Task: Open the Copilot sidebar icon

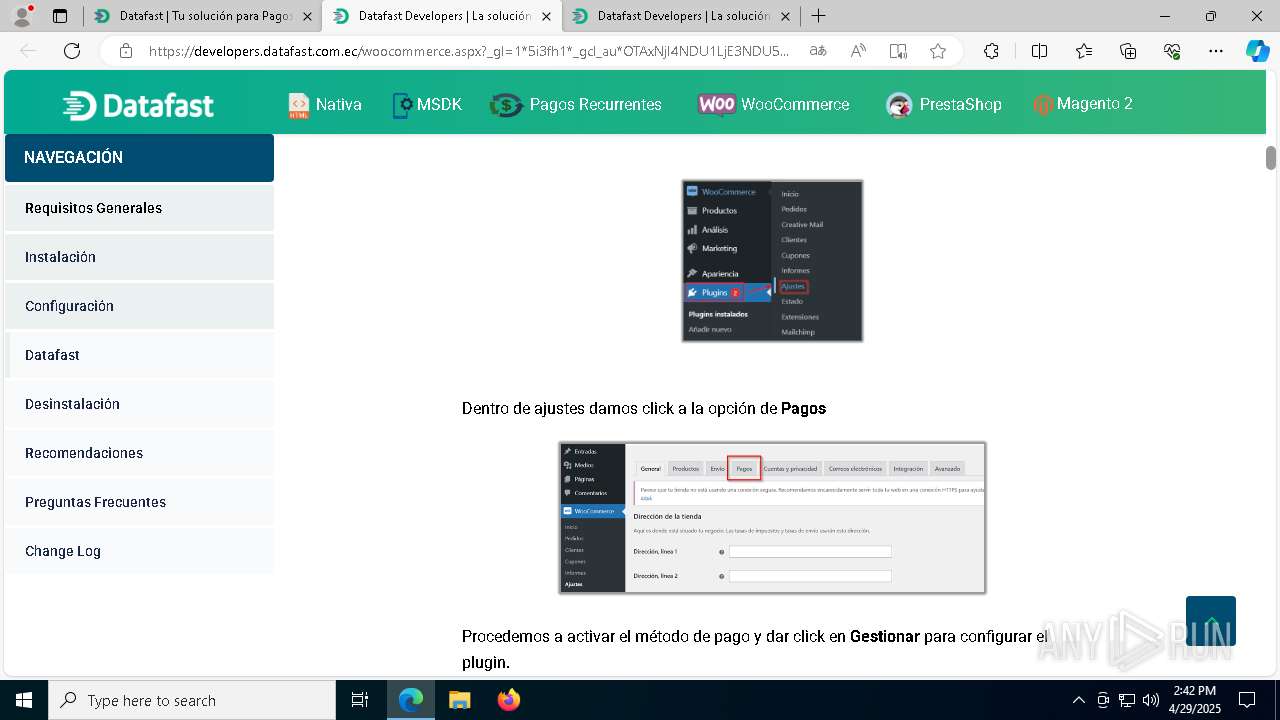Action: point(1257,51)
